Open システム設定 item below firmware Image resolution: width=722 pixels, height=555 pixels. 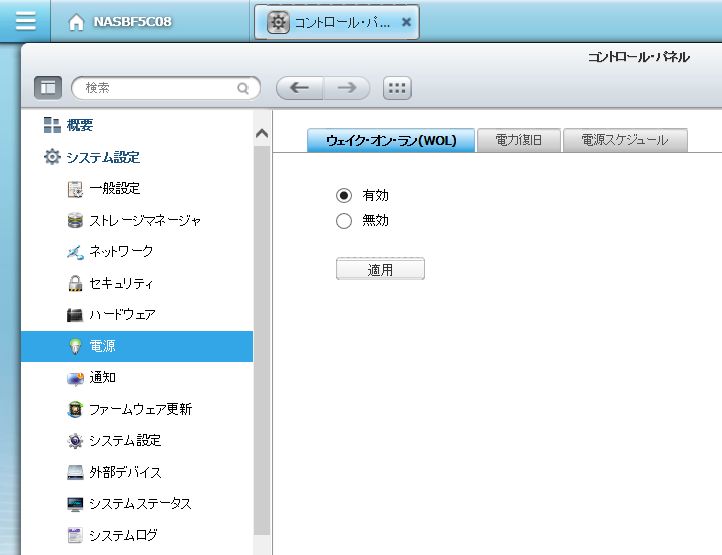[x=125, y=441]
